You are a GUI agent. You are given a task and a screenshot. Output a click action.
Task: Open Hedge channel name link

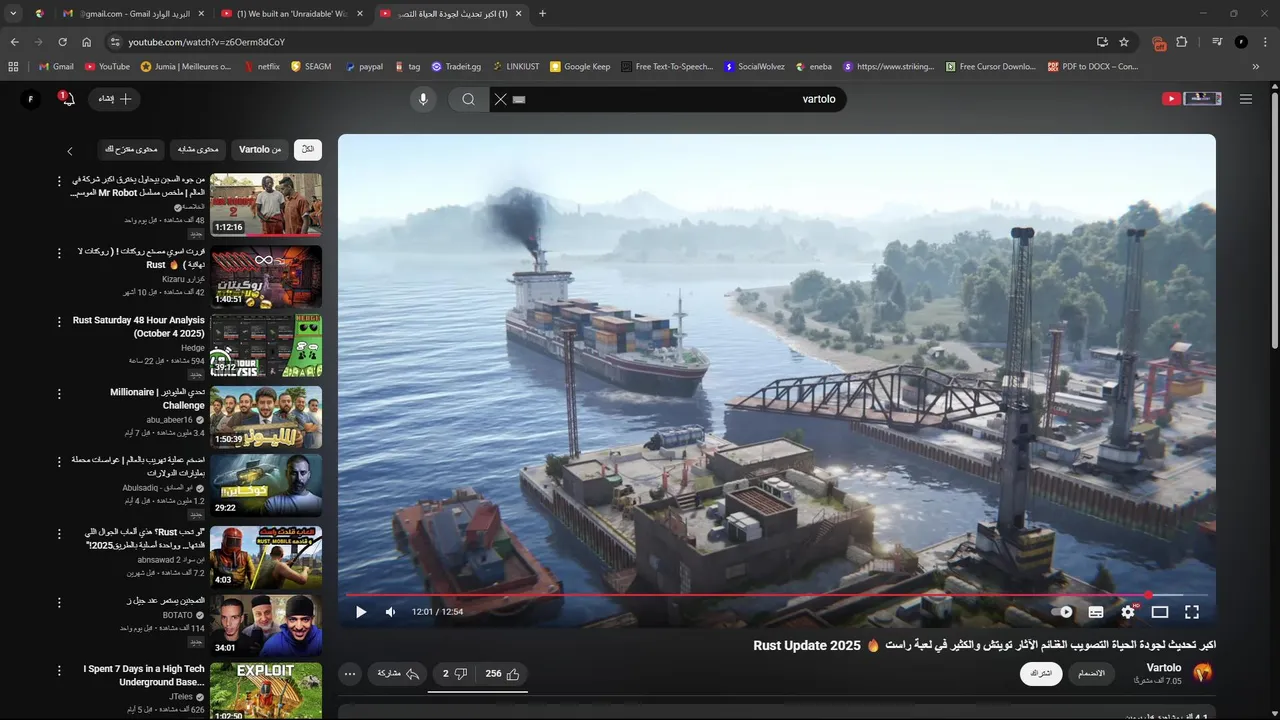192,348
